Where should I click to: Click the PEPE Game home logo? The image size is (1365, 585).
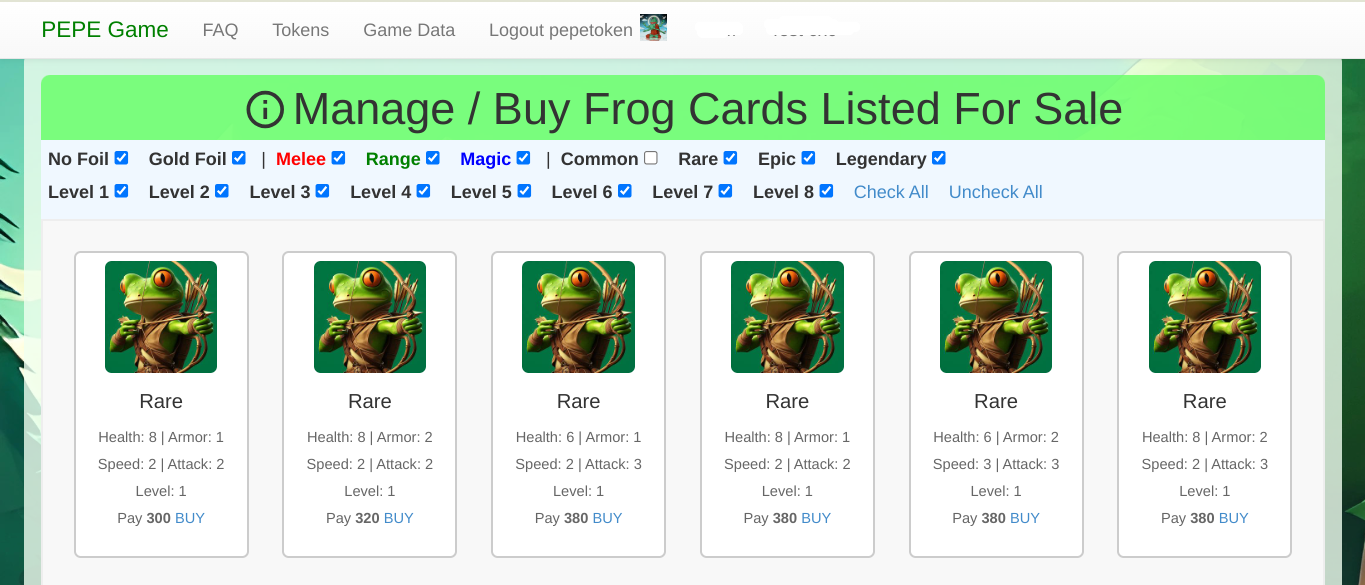coord(105,30)
